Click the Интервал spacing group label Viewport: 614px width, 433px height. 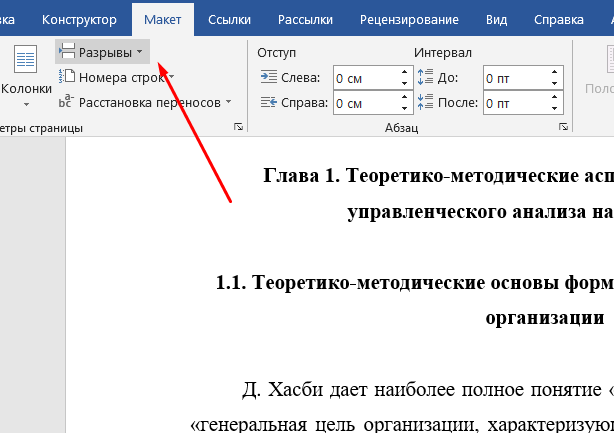point(443,53)
